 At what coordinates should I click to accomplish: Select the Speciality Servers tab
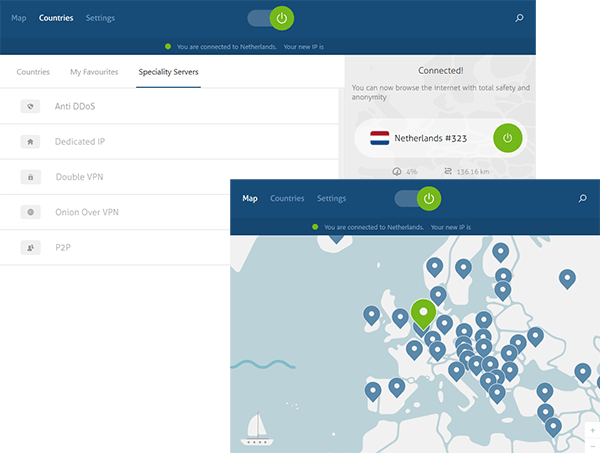(168, 72)
